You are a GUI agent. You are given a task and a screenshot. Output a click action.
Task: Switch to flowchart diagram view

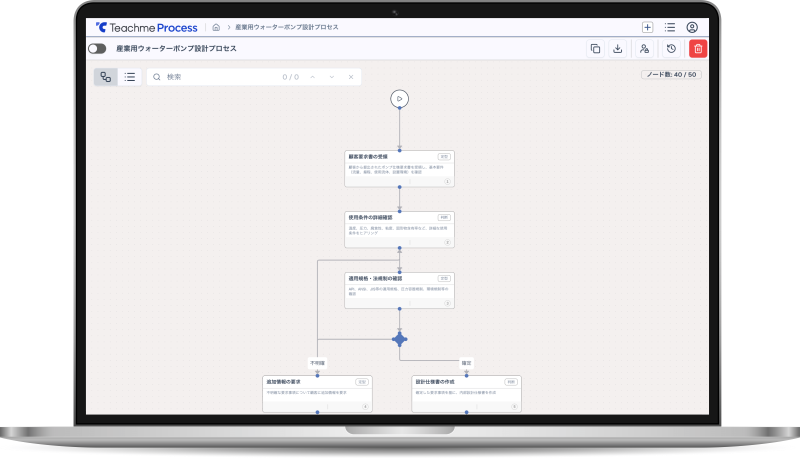click(106, 77)
